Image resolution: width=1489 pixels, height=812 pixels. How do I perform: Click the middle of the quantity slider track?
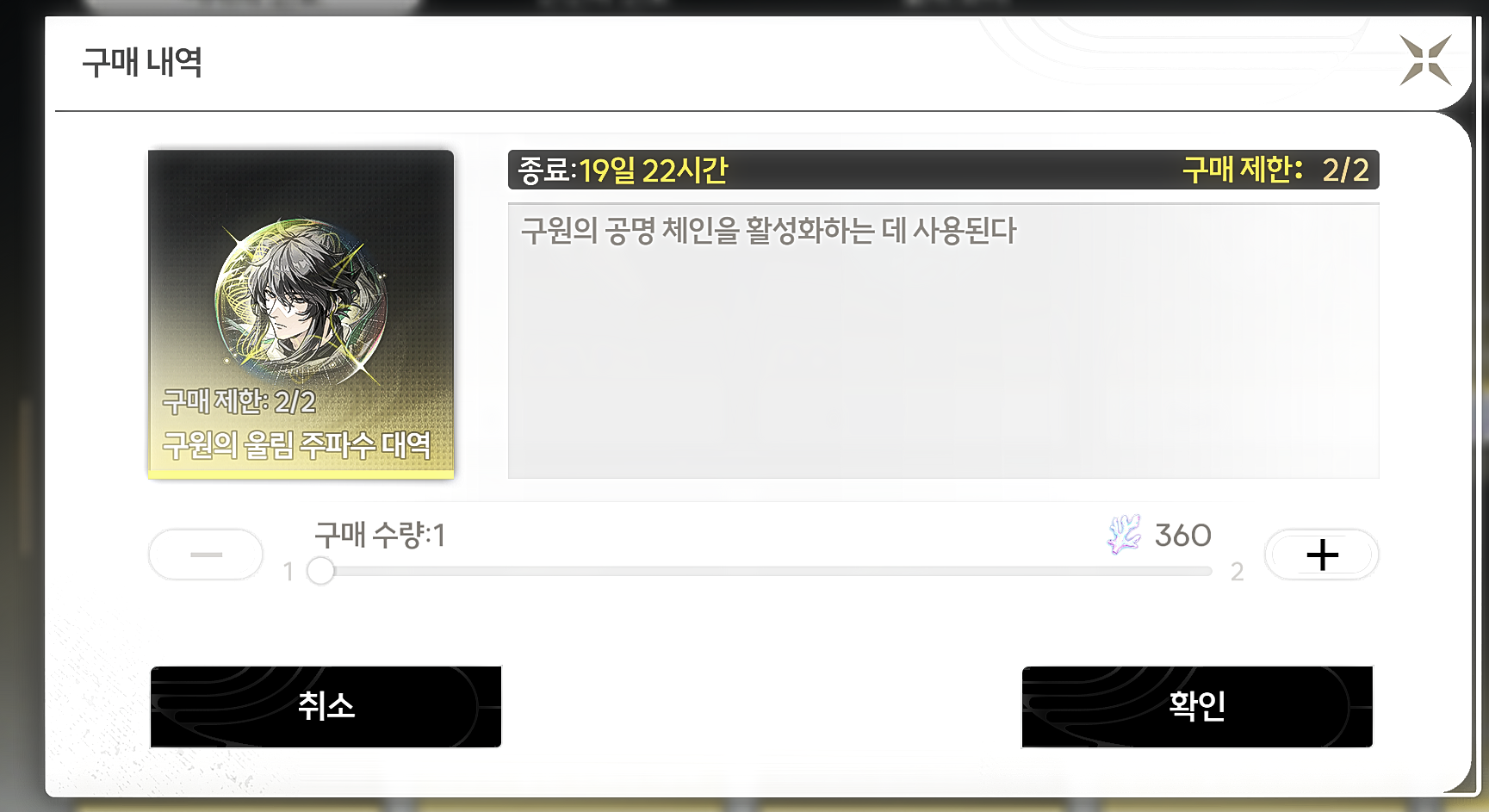[x=766, y=571]
